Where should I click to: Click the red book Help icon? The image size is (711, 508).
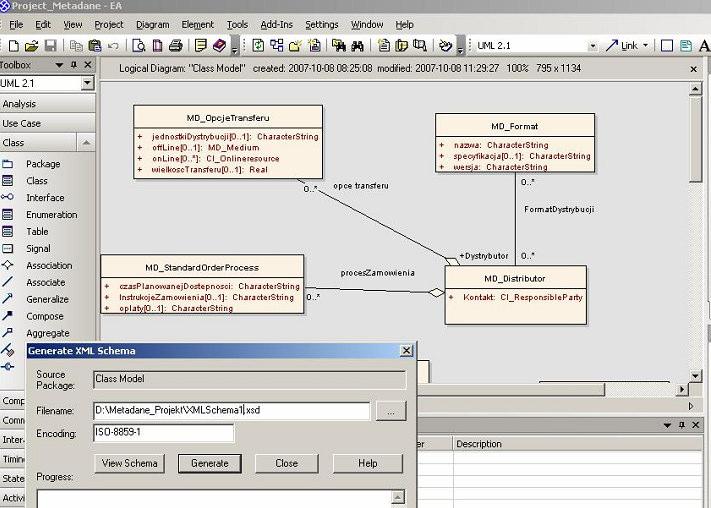click(x=219, y=45)
